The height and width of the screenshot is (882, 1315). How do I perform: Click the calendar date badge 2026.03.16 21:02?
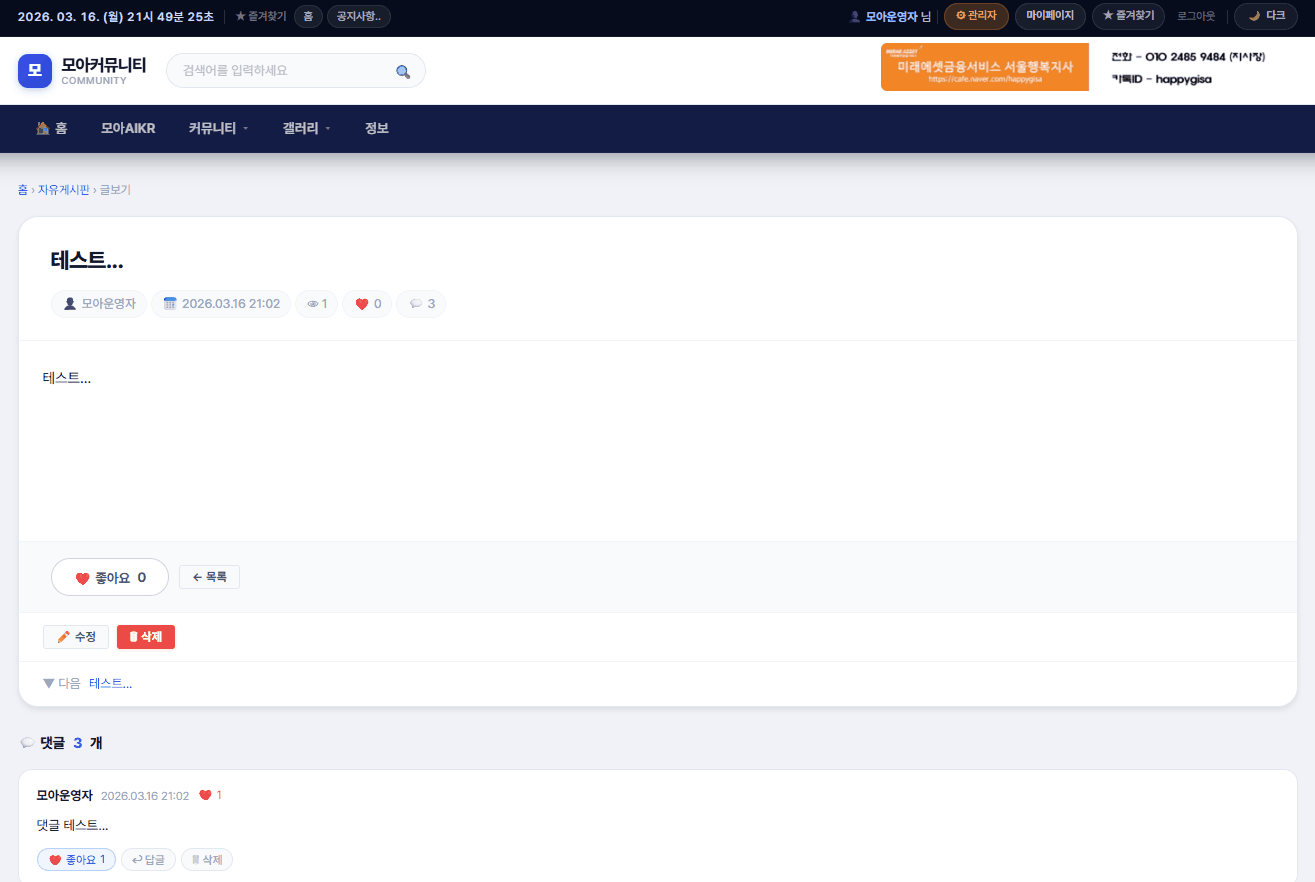[221, 304]
